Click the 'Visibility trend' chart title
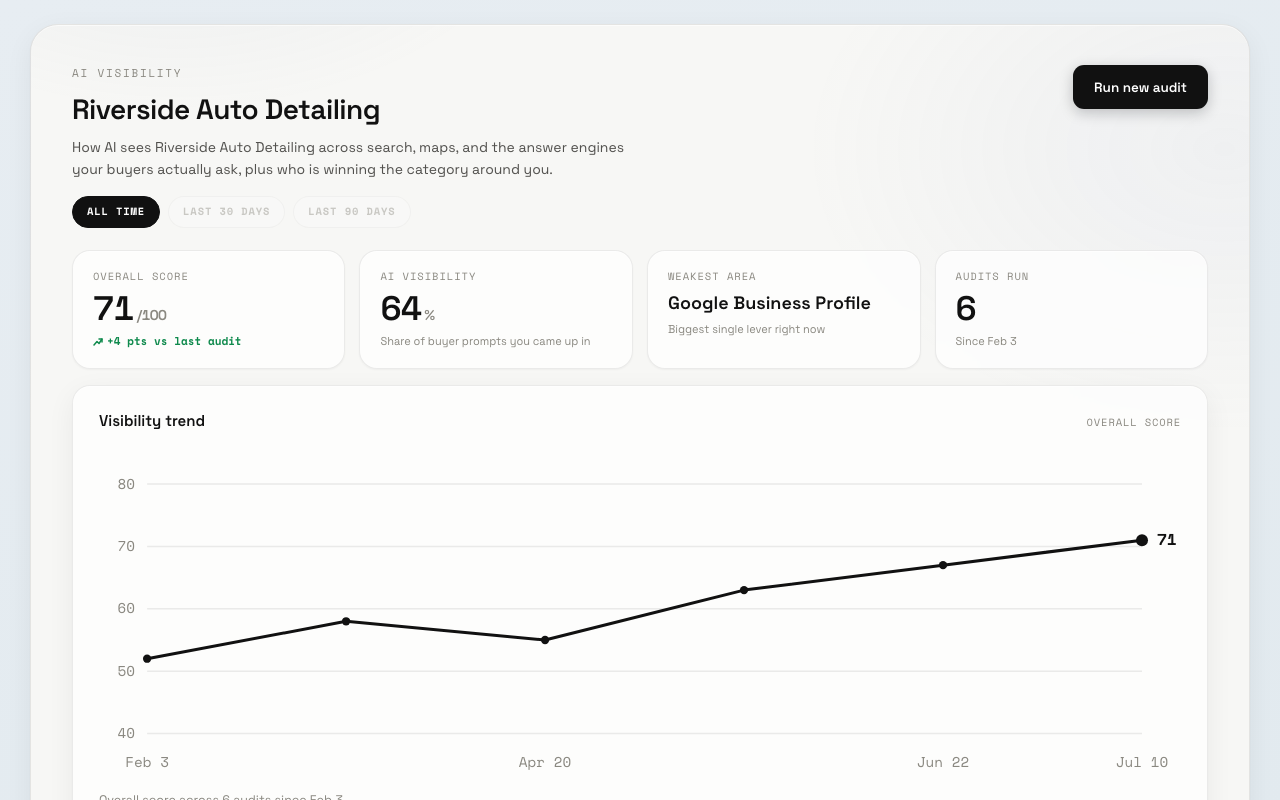Image resolution: width=1280 pixels, height=800 pixels. pyautogui.click(x=152, y=421)
